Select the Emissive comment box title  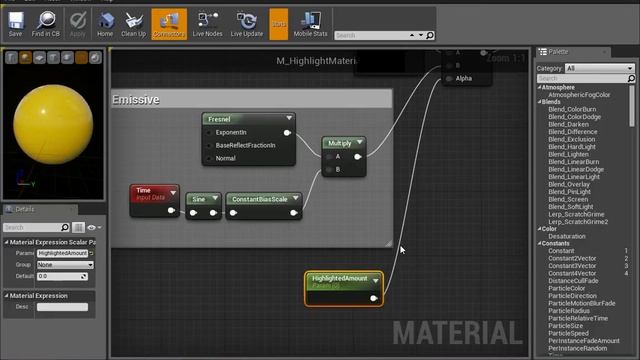[x=136, y=100]
